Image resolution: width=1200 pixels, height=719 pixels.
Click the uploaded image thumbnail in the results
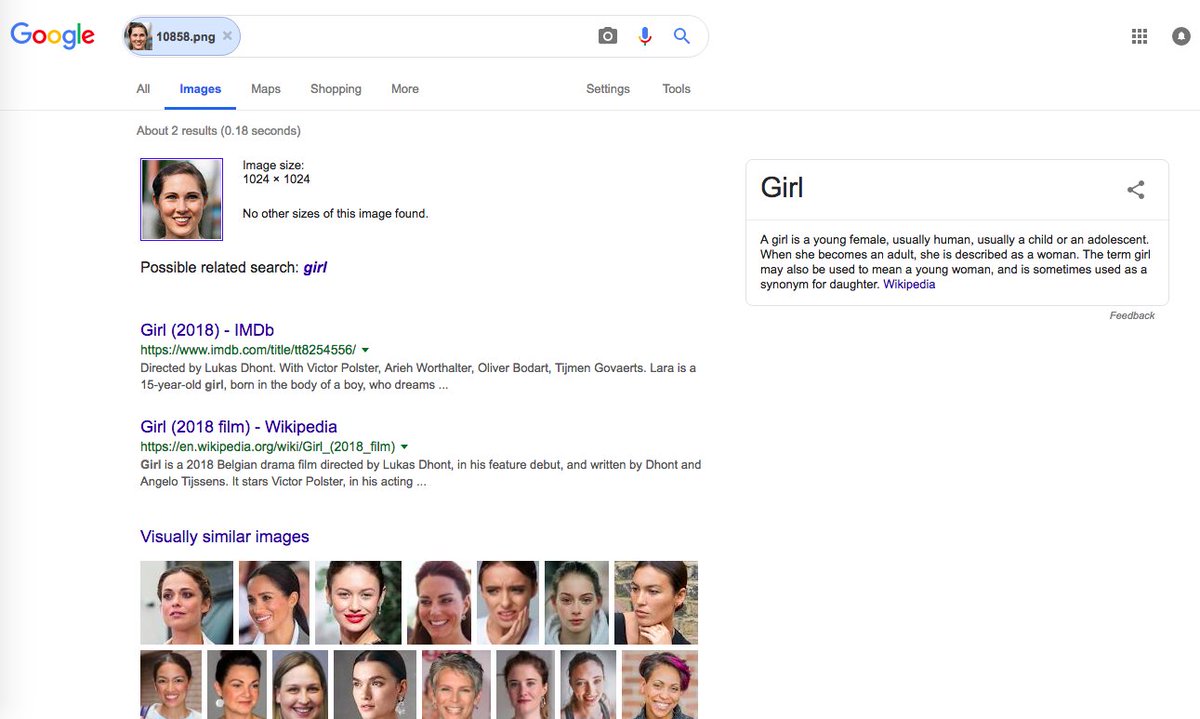pyautogui.click(x=181, y=199)
